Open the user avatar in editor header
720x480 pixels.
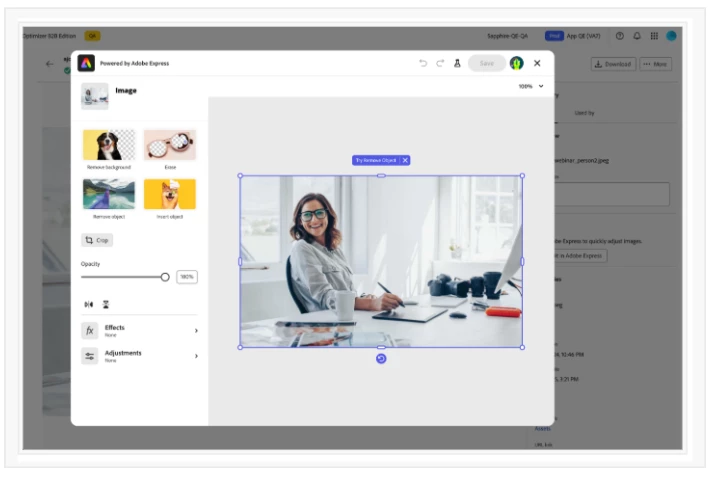click(x=517, y=63)
